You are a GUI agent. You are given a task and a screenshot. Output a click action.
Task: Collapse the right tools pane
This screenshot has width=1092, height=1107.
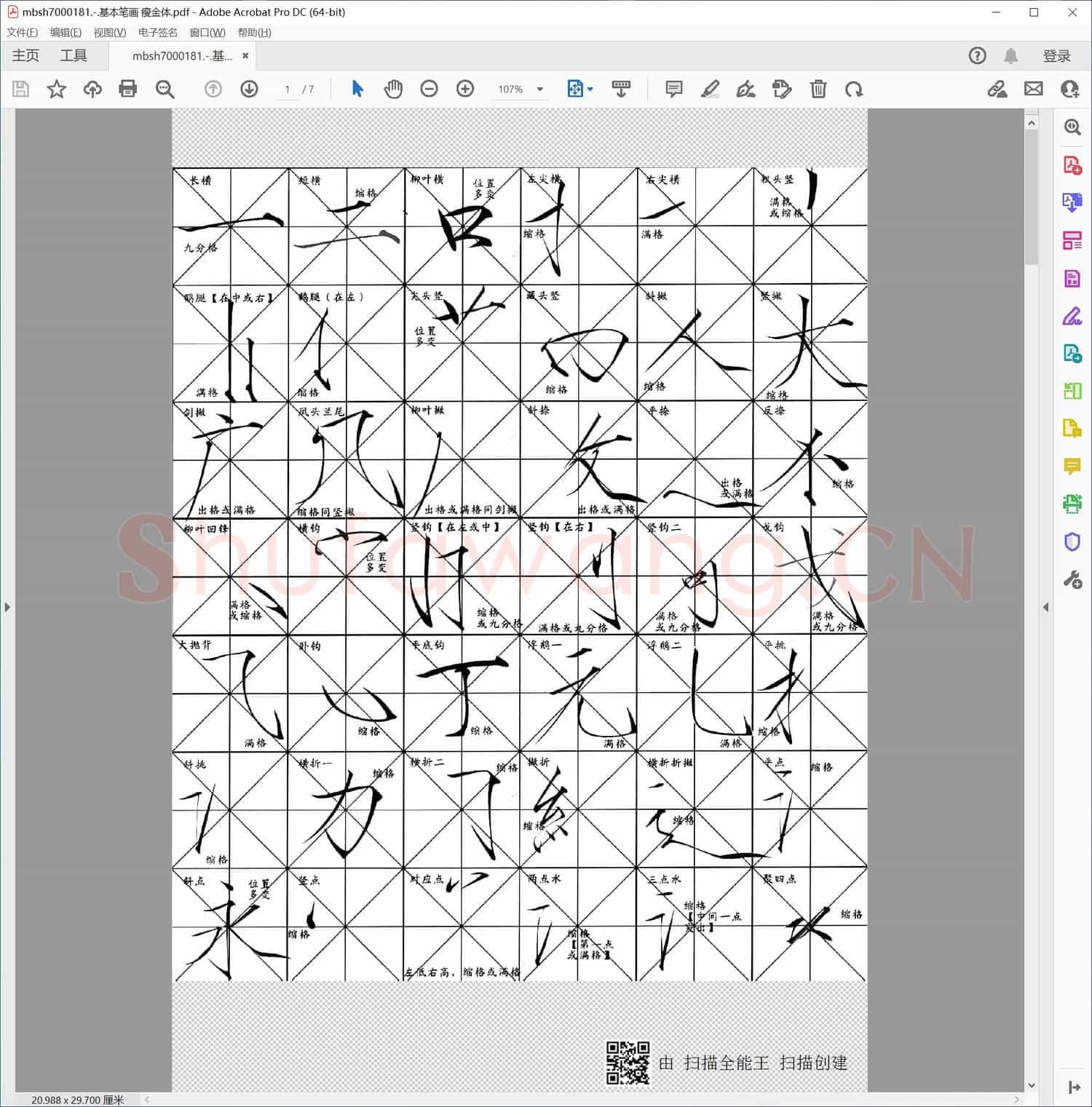(1046, 607)
